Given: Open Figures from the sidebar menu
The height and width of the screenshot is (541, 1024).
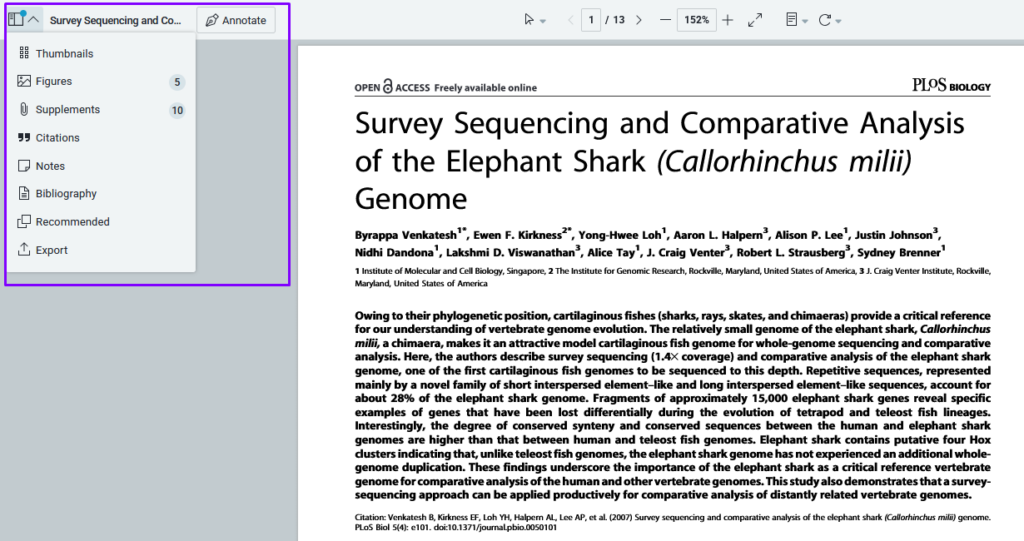Looking at the screenshot, I should [x=54, y=82].
